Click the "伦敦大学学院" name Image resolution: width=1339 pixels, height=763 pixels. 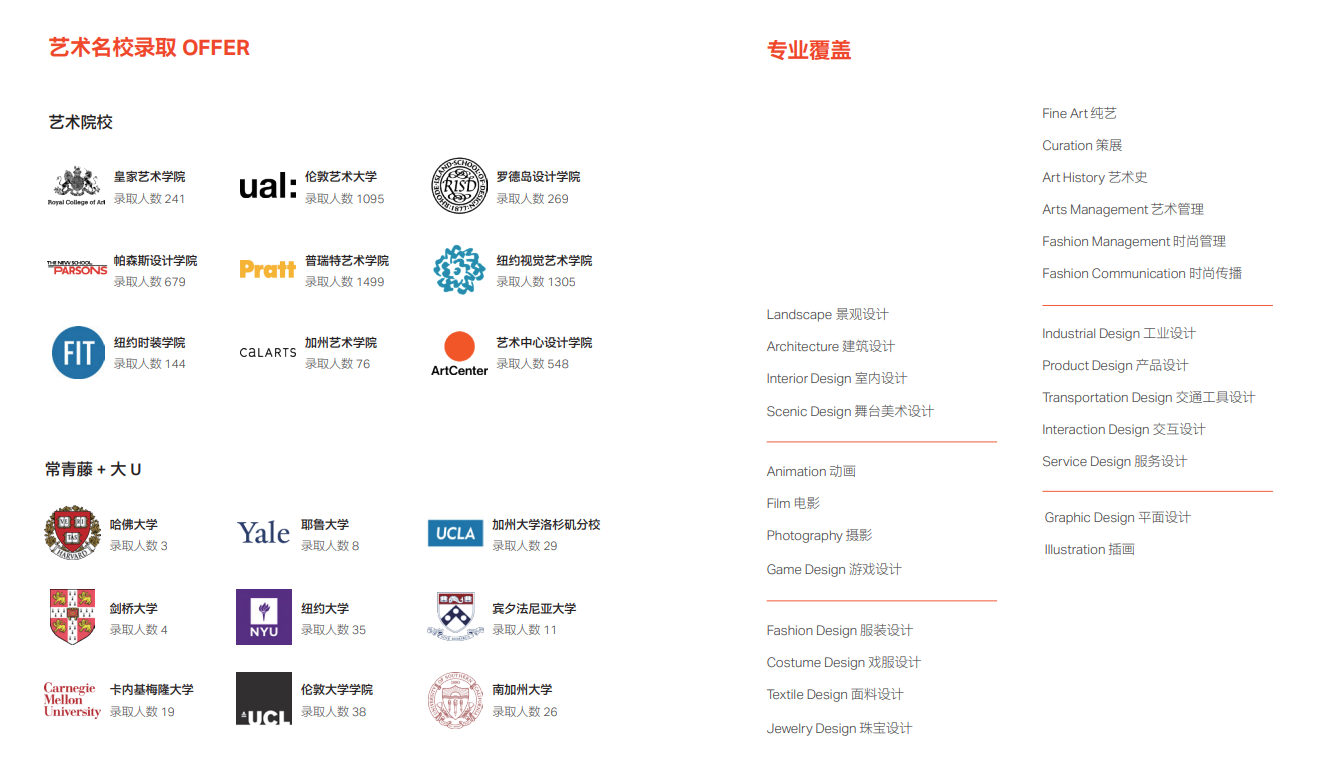coord(337,690)
